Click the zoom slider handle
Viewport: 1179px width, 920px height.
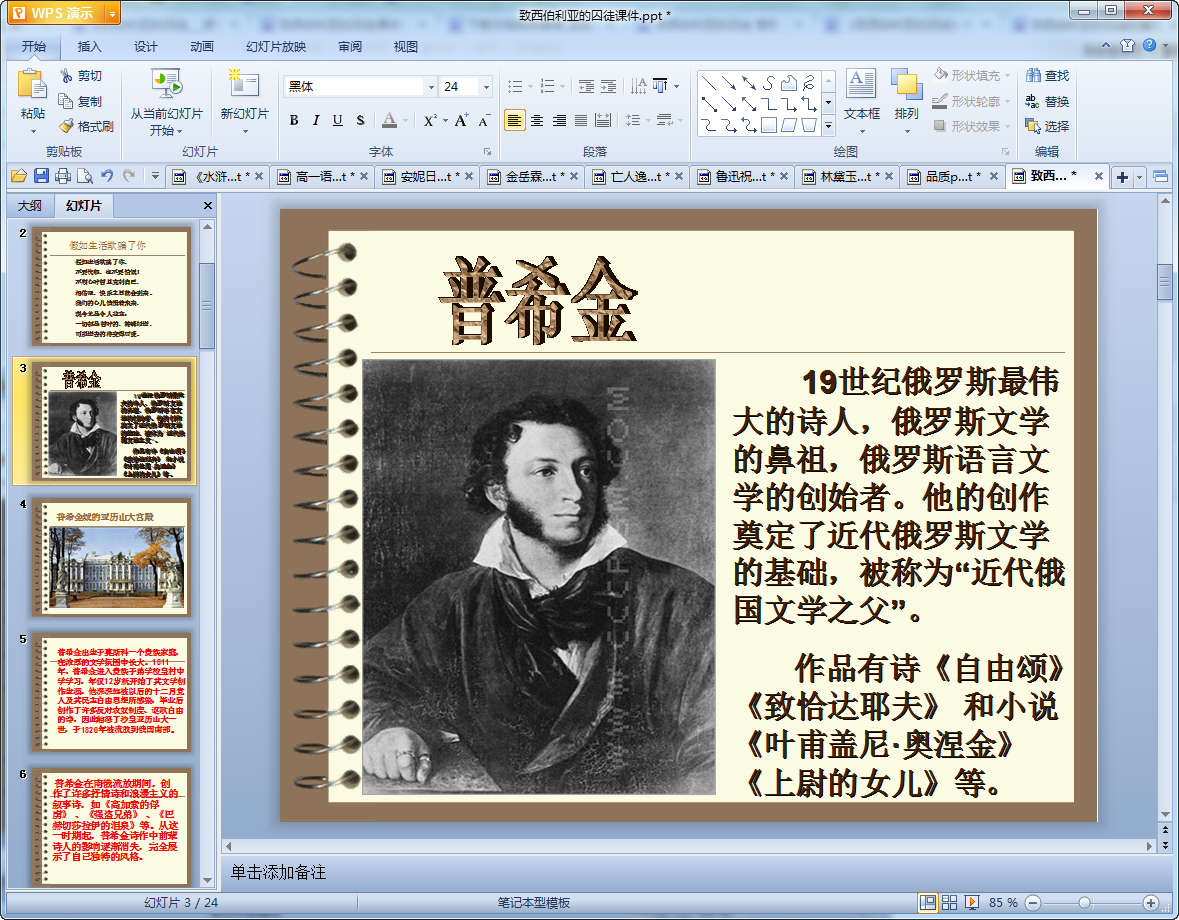point(1084,903)
